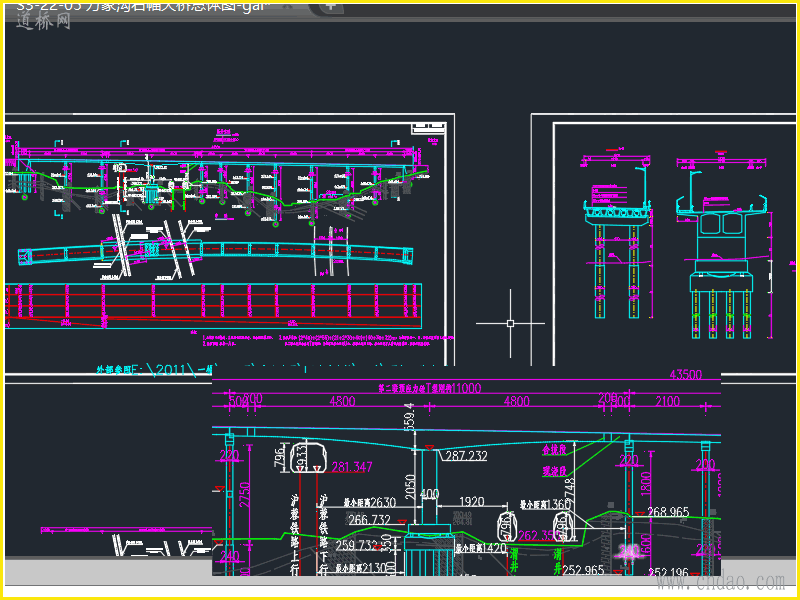800x600 pixels.
Task: Select the vertical dimension 559.4
Action: (411, 416)
